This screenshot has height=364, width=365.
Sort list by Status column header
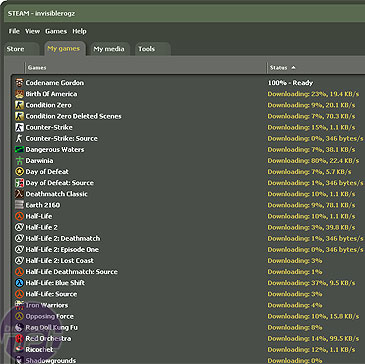click(x=316, y=68)
